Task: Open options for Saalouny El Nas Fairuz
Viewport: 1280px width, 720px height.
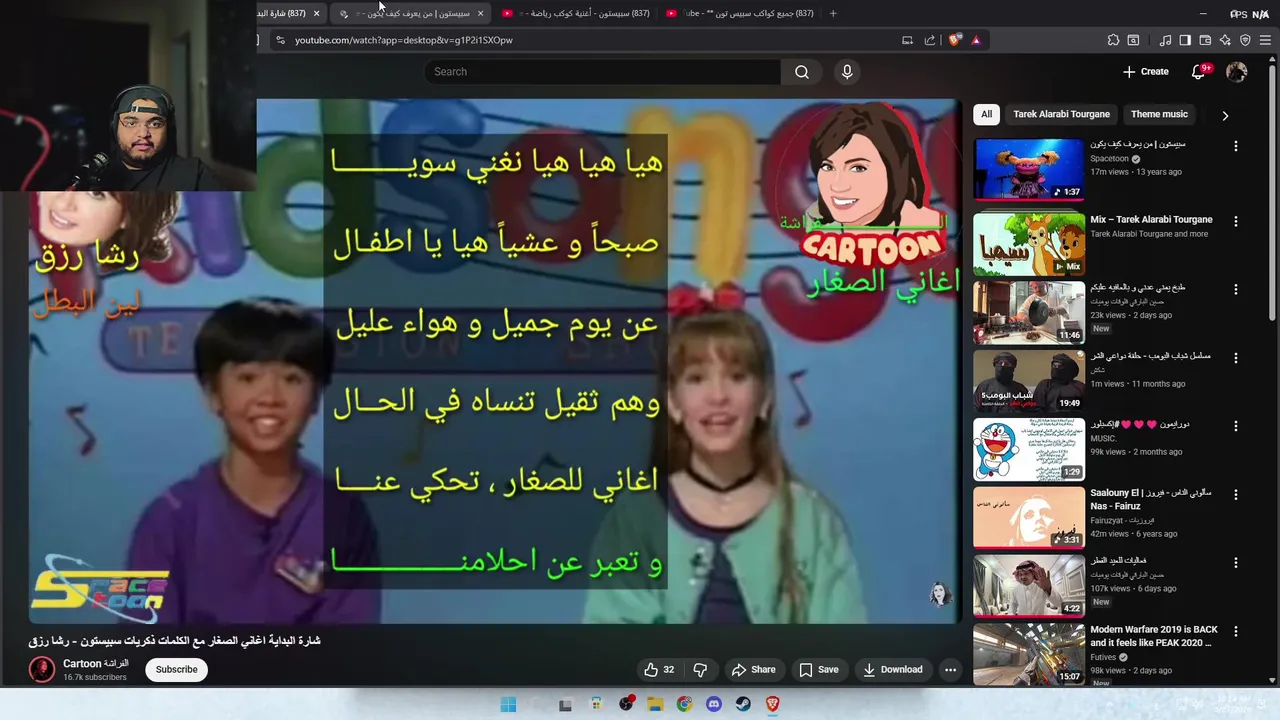Action: click(x=1235, y=494)
